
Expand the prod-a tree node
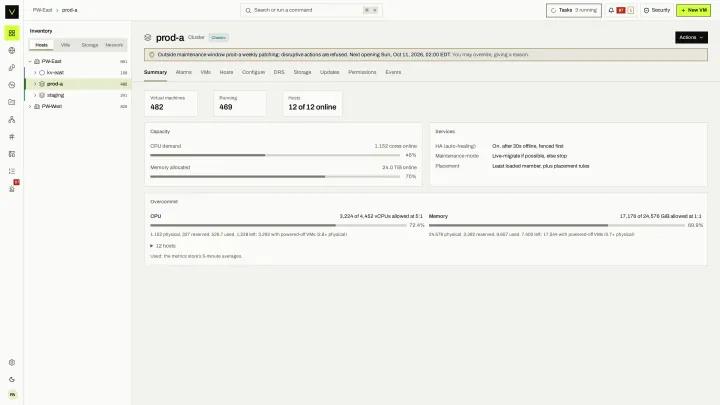click(35, 84)
